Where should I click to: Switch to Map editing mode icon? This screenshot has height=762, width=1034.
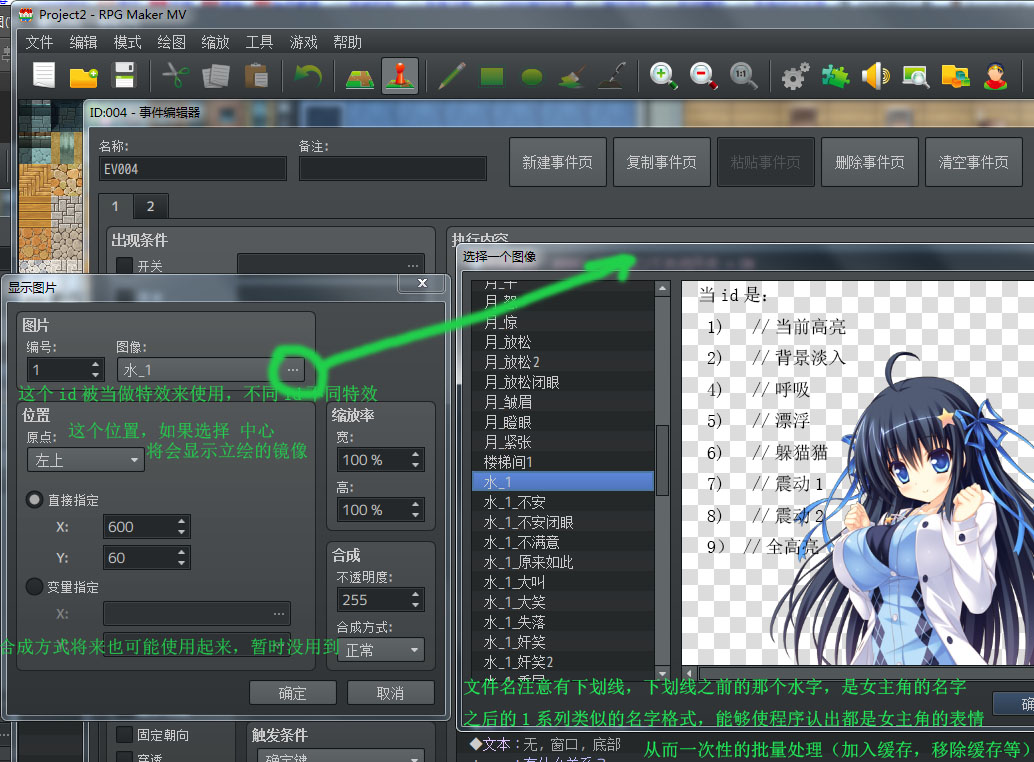click(x=360, y=76)
